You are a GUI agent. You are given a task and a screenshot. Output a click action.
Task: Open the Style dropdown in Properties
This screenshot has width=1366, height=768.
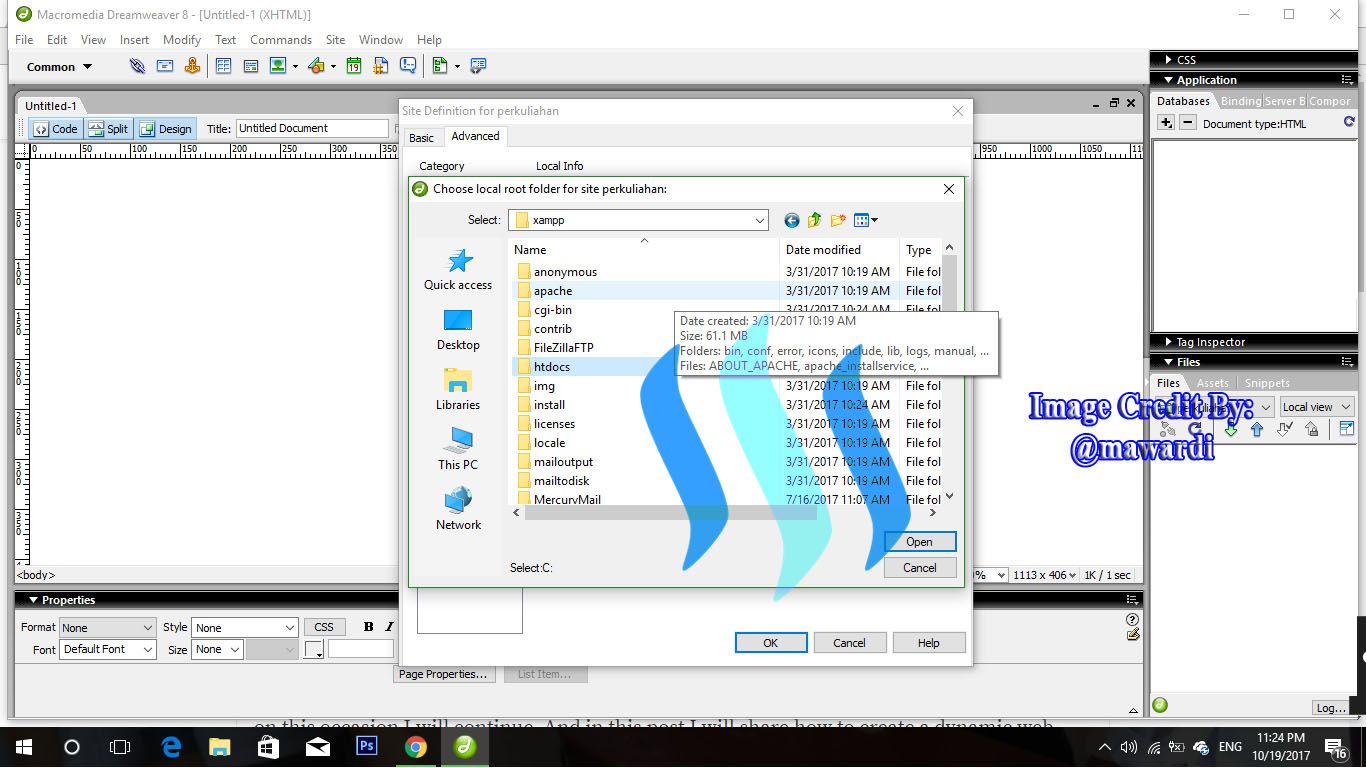tap(245, 628)
